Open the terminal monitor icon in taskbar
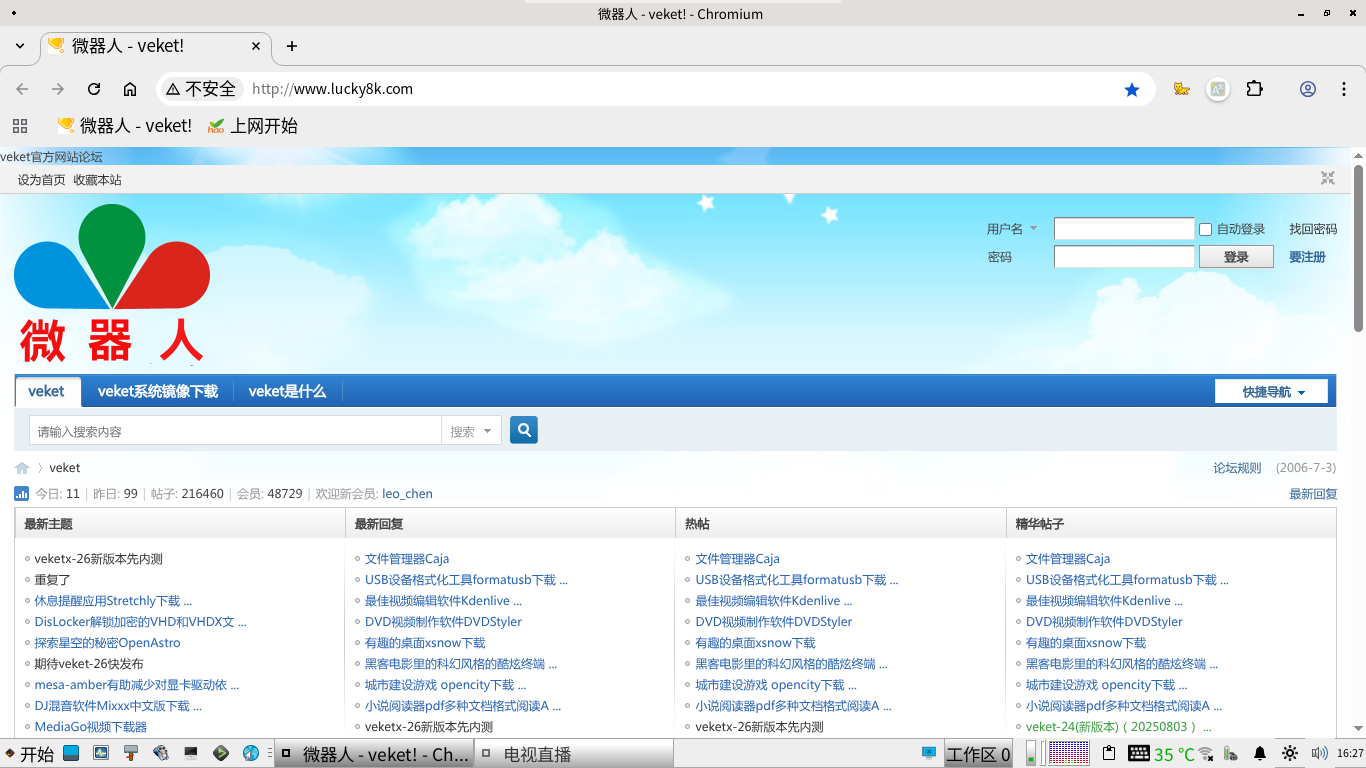 [x=191, y=753]
